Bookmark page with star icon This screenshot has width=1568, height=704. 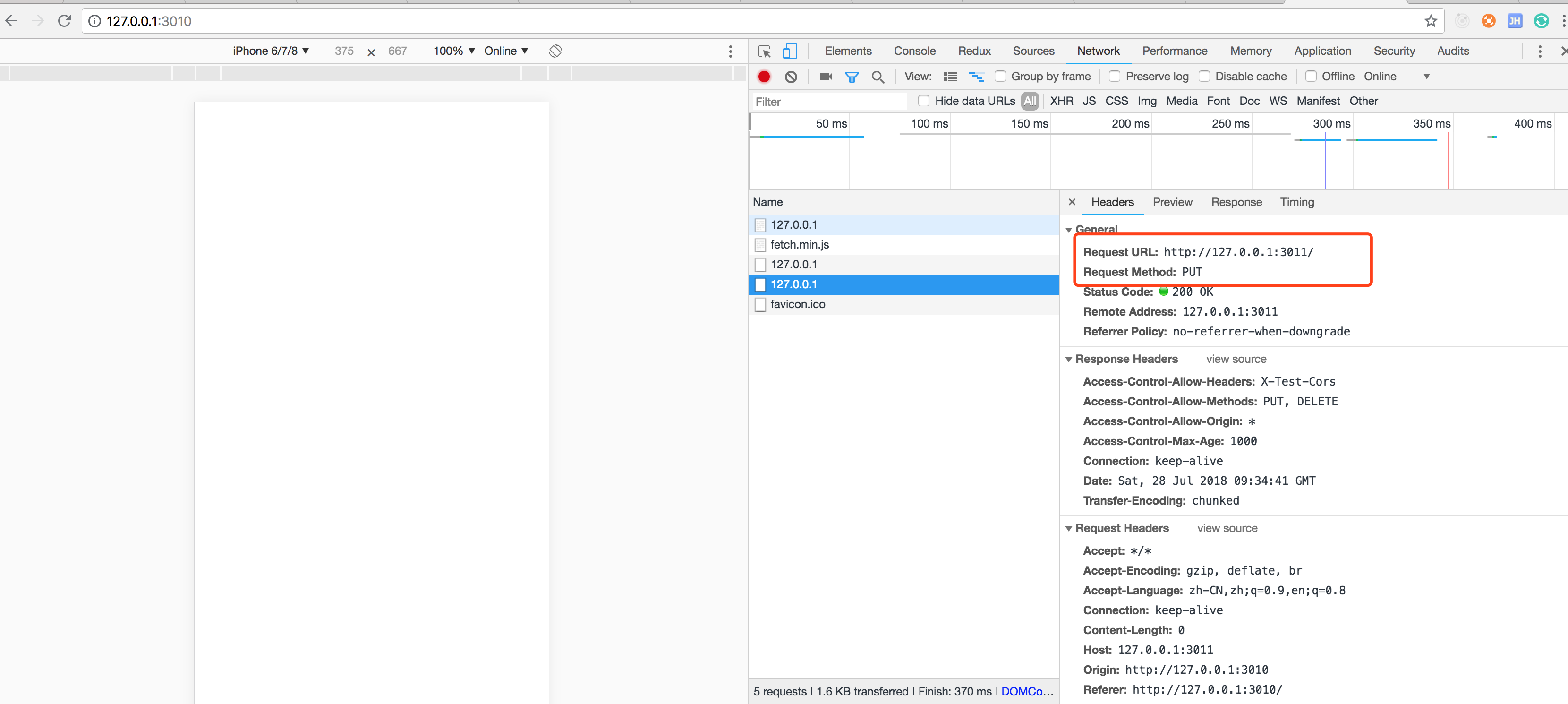(x=1431, y=21)
